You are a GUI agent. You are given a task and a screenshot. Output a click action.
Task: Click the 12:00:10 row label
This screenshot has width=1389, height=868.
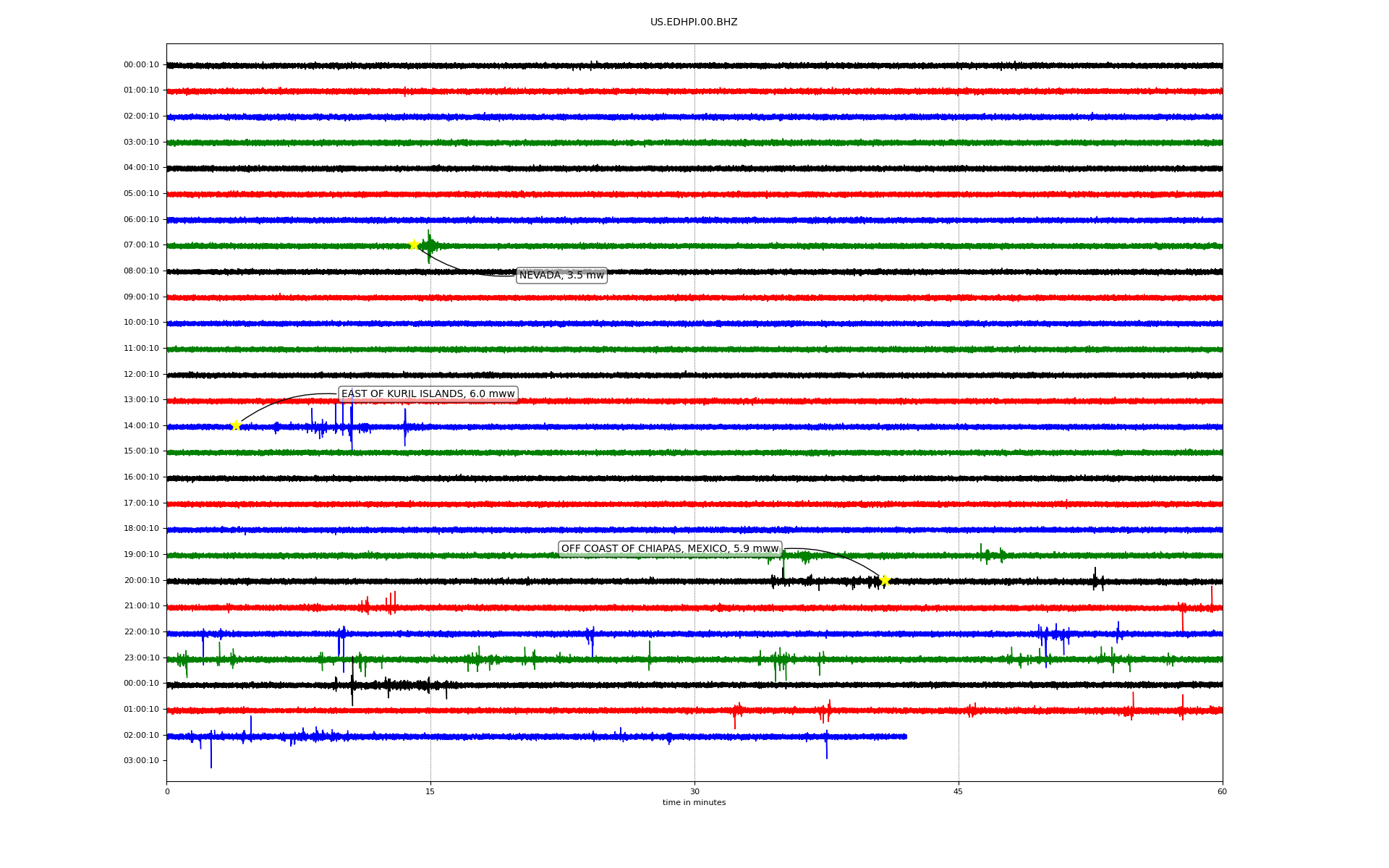pos(141,375)
